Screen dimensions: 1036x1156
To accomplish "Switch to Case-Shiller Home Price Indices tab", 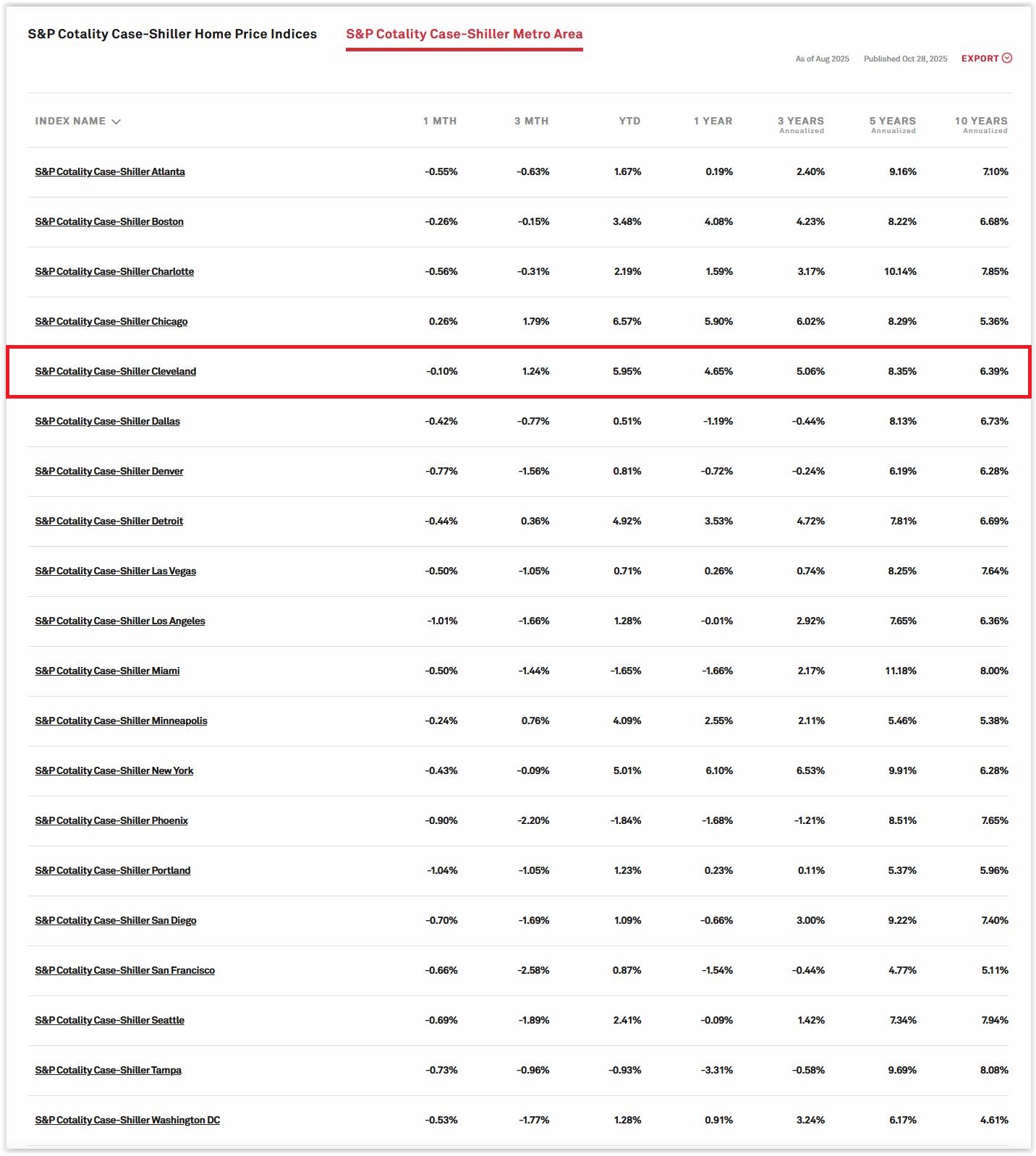I will click(172, 34).
